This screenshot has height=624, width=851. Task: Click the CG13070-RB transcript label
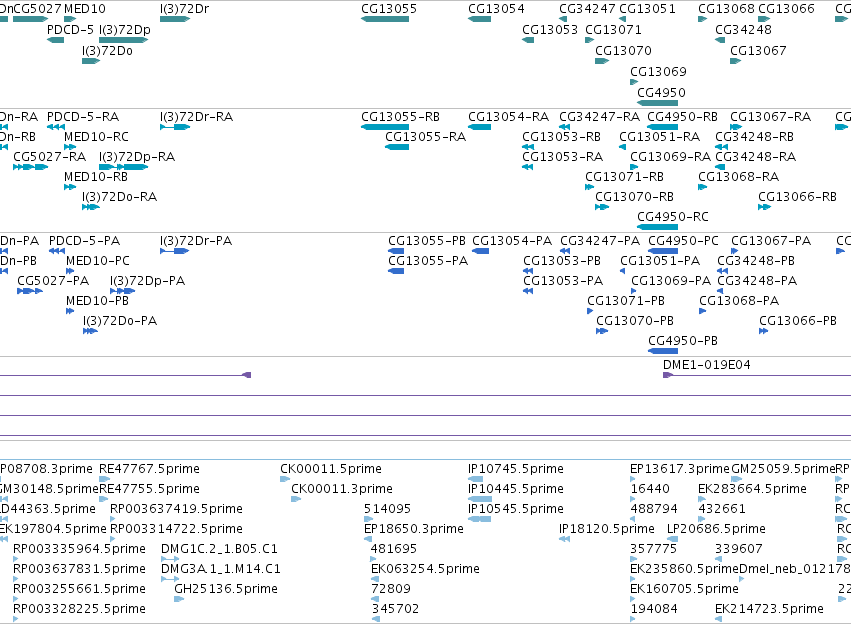pos(634,197)
